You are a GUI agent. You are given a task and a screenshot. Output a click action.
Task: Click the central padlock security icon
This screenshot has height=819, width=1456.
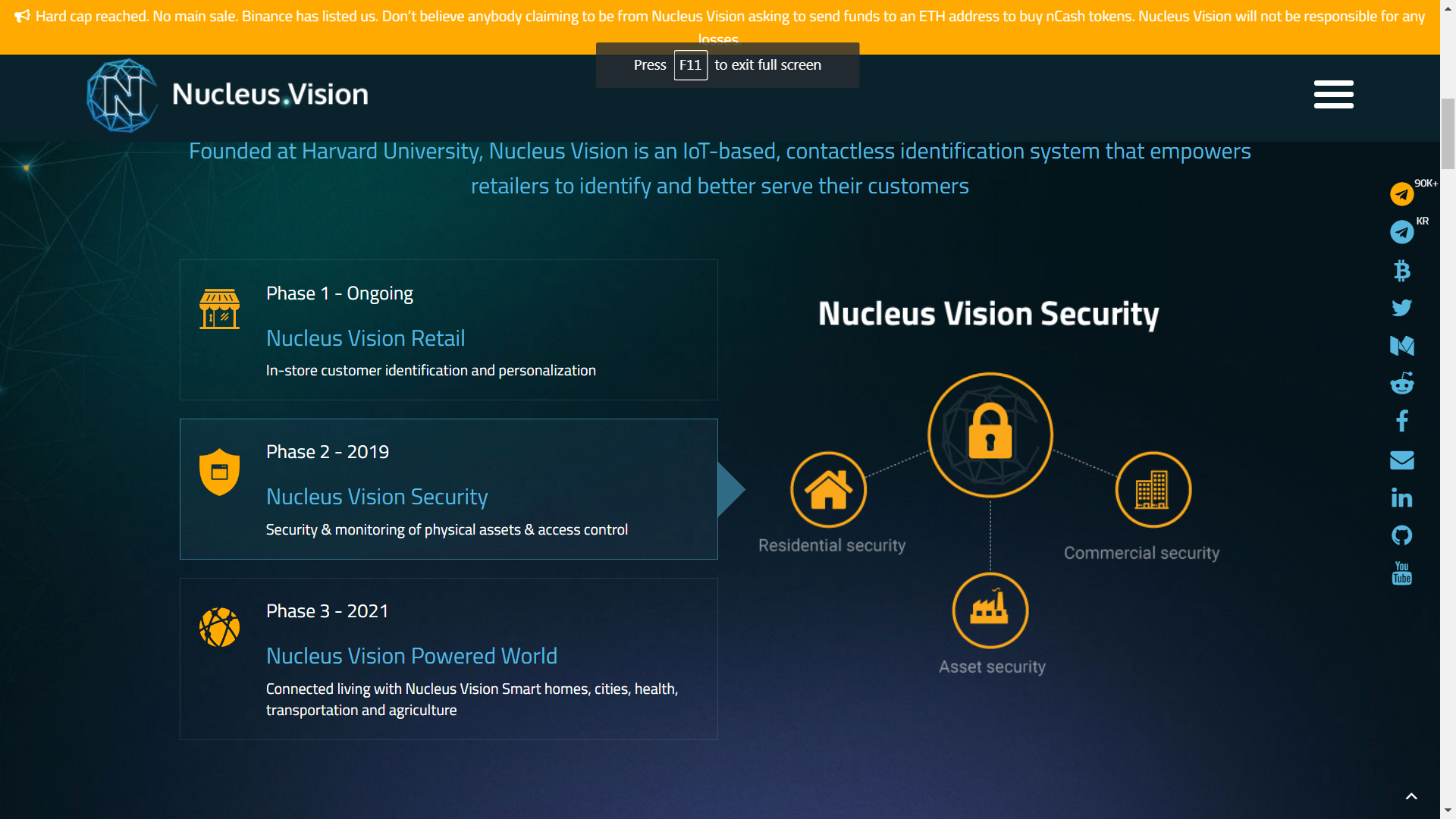tap(990, 435)
